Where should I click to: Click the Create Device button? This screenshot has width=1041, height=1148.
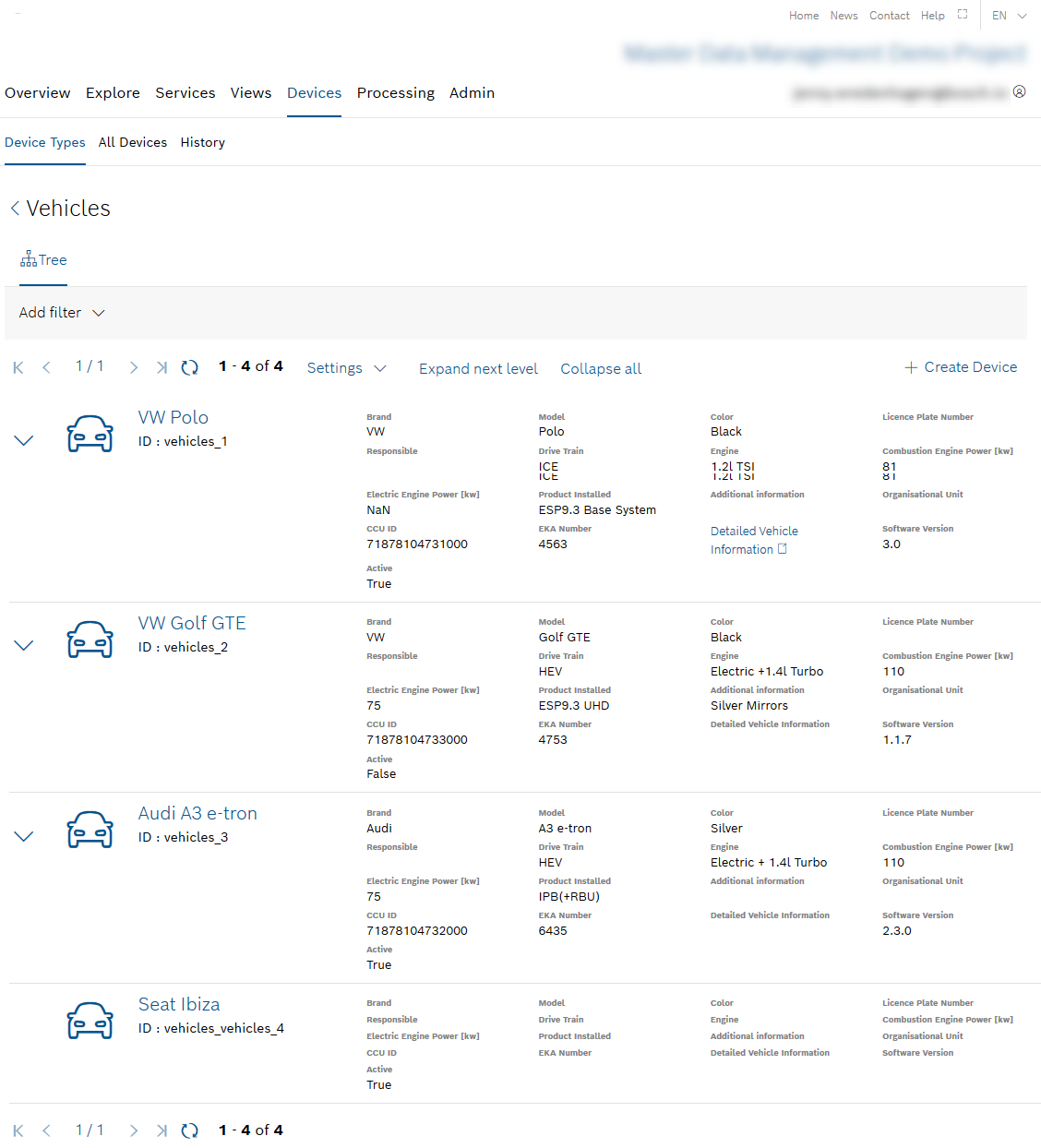coord(961,367)
